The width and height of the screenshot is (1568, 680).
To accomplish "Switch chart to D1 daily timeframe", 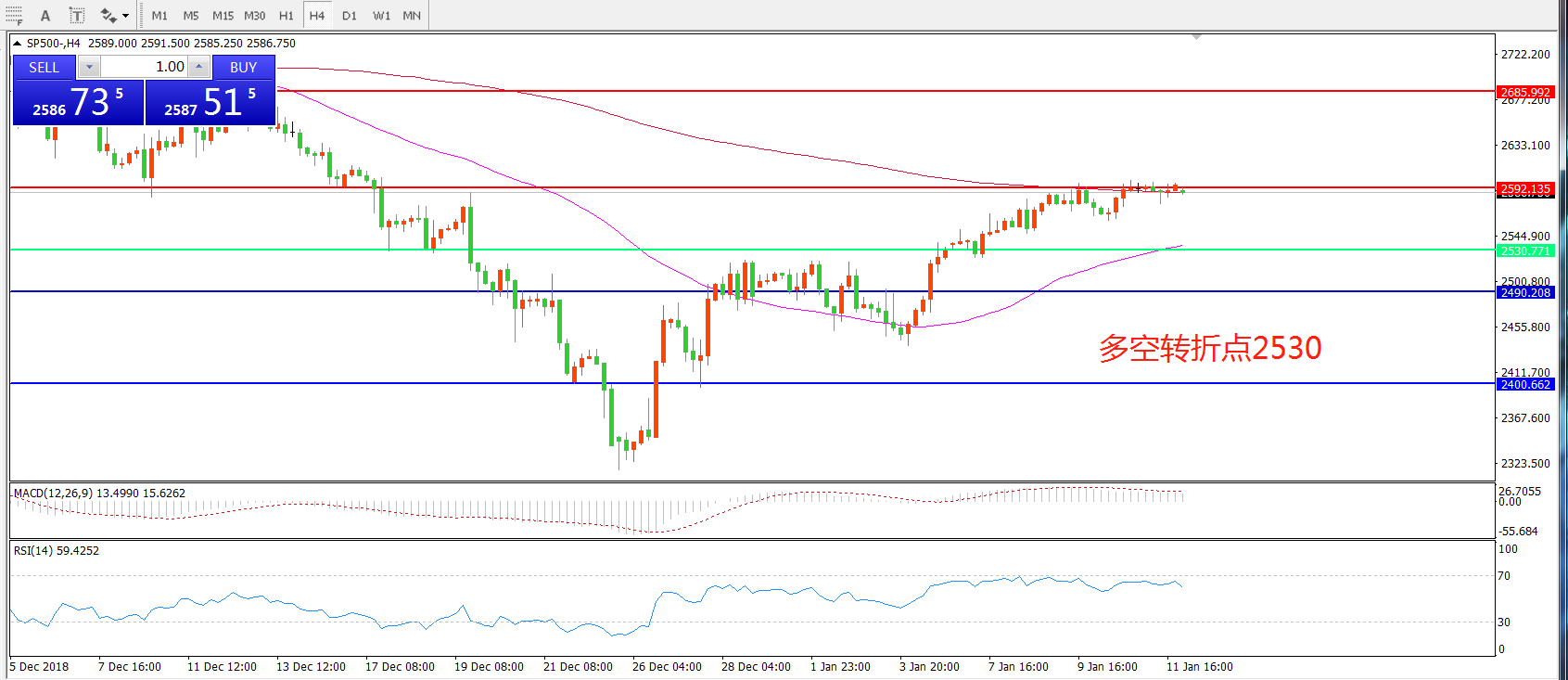I will click(349, 16).
